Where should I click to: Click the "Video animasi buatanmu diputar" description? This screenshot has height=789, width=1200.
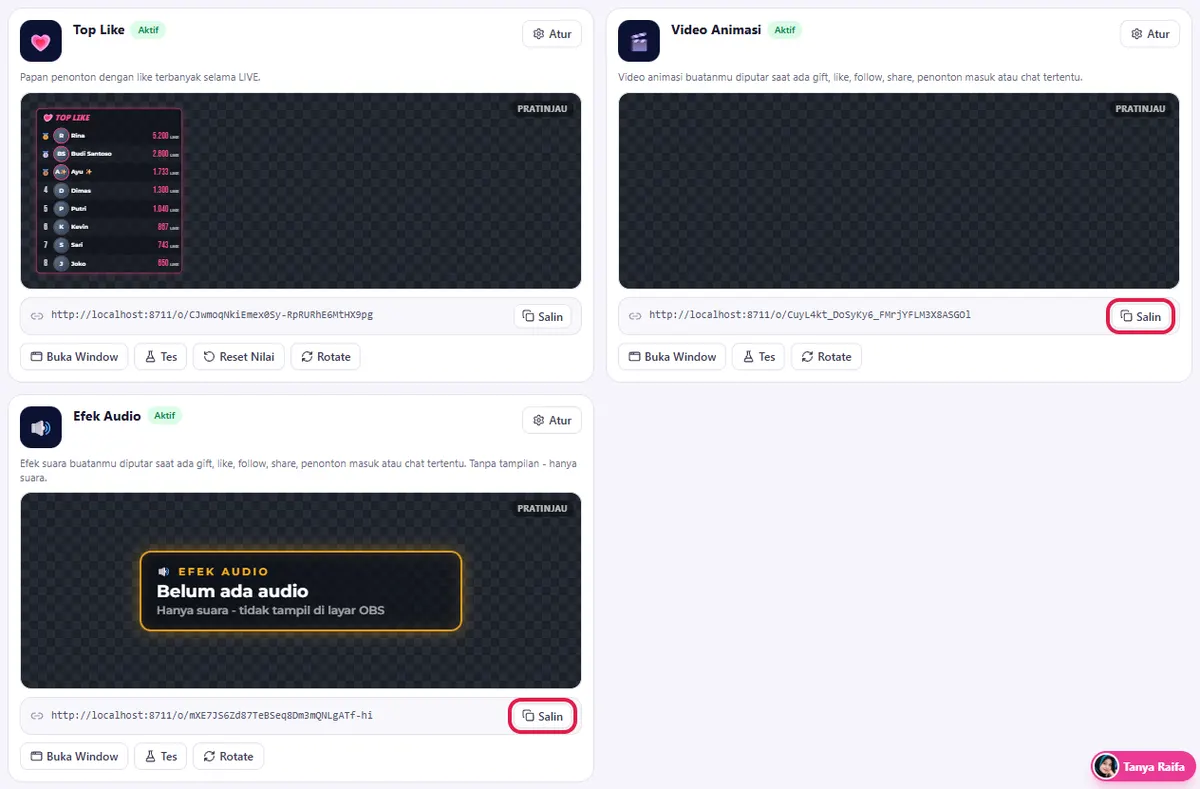coord(851,77)
